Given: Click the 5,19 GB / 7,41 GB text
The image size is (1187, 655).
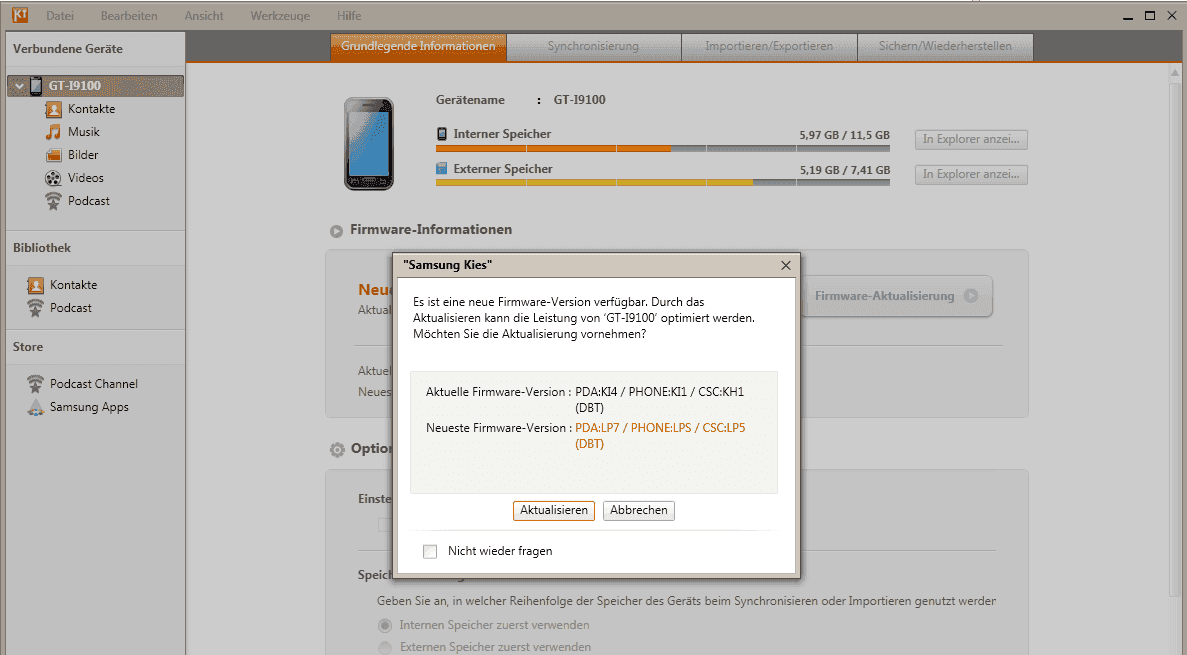Looking at the screenshot, I should [x=845, y=170].
